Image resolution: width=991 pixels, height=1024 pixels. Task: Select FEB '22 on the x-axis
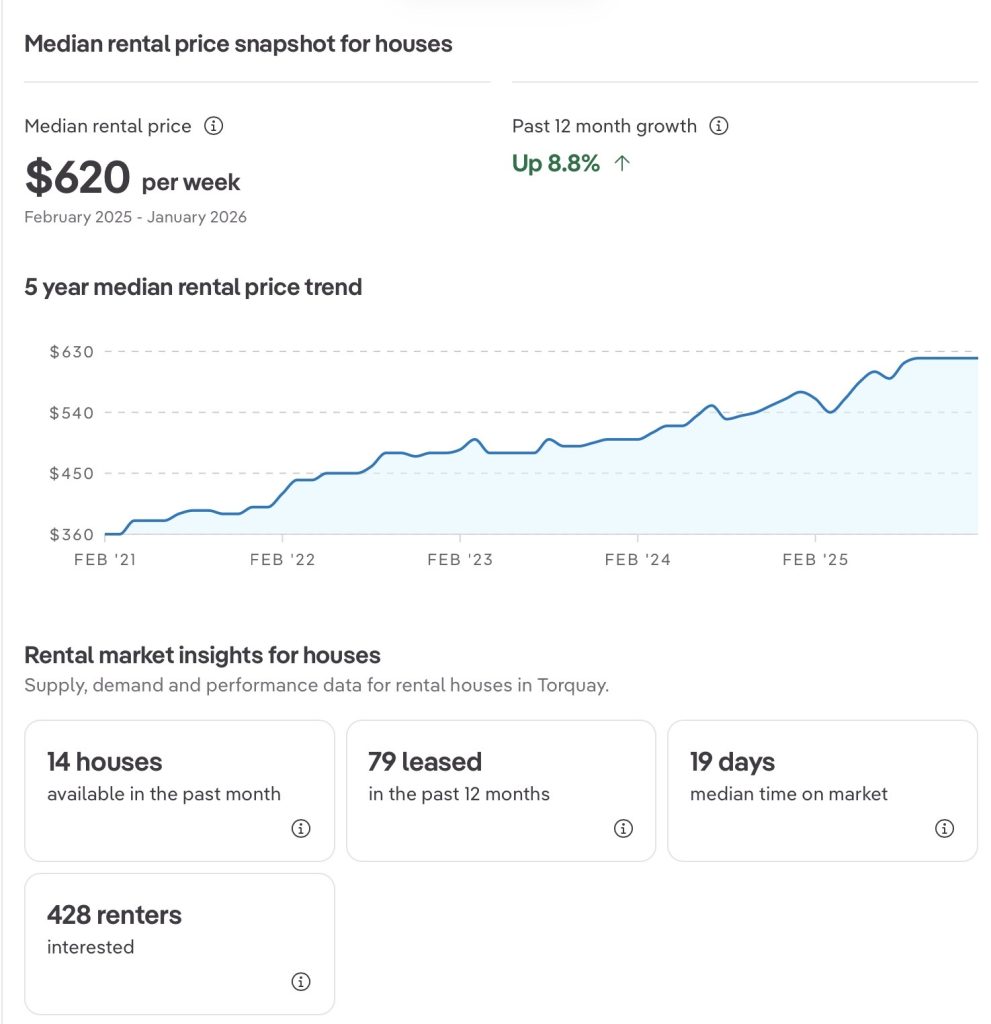coord(282,559)
